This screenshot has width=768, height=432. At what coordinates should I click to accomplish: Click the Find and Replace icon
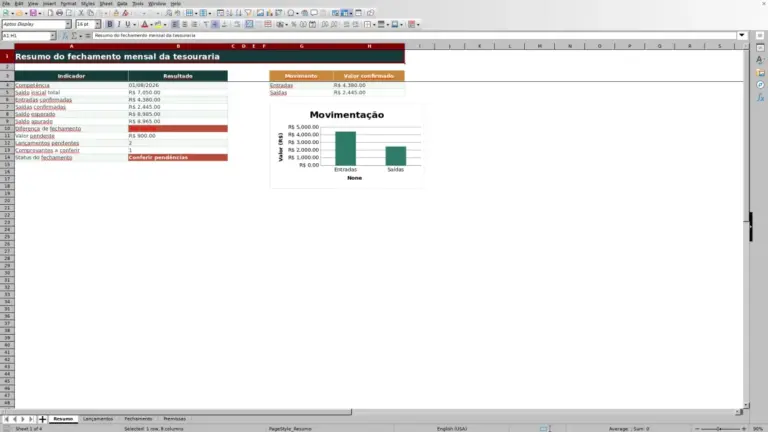pyautogui.click(x=168, y=13)
